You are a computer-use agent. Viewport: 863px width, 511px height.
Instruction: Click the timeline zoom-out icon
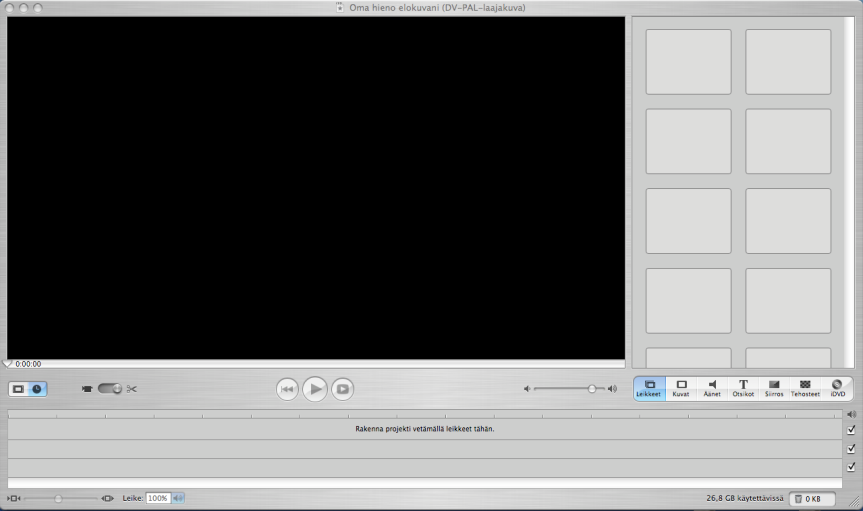coord(14,498)
